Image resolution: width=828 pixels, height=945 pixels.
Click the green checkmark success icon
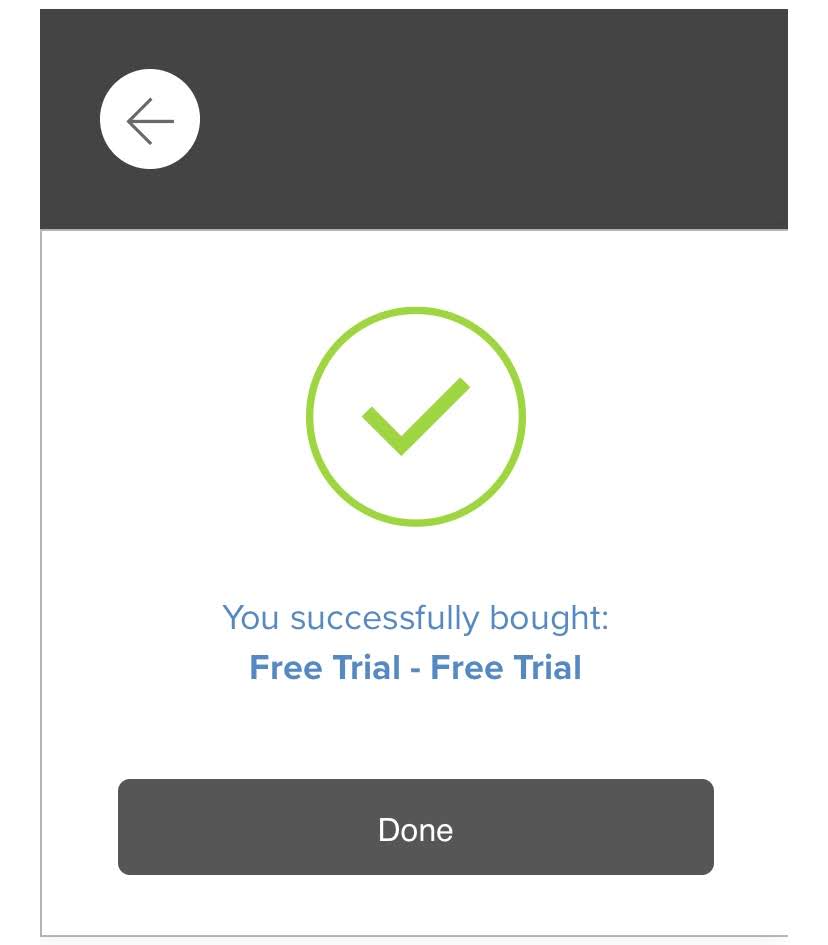pos(416,416)
